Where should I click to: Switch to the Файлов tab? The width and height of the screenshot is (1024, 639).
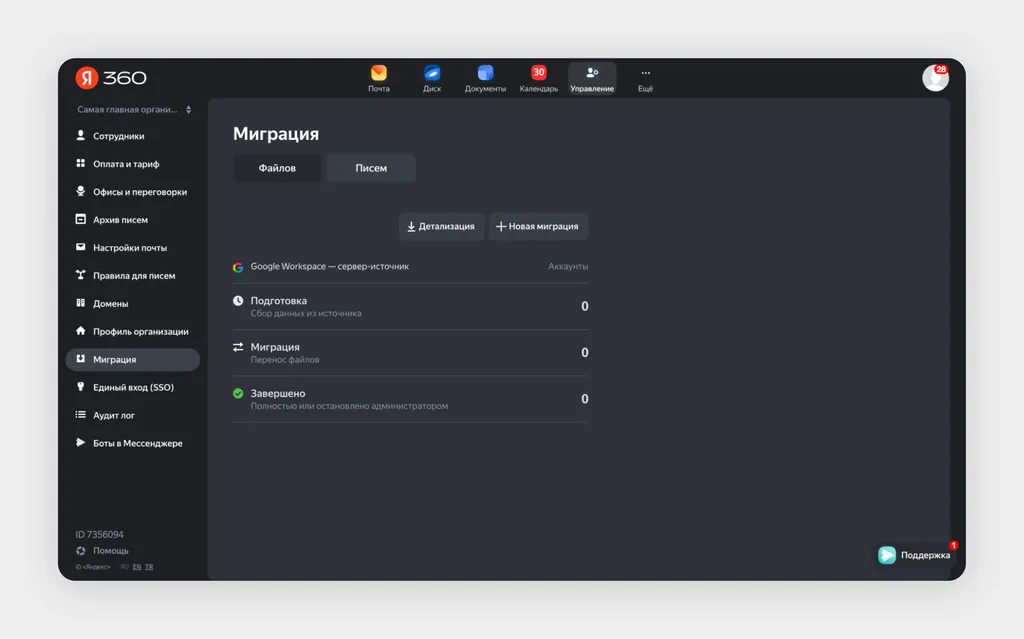pyautogui.click(x=277, y=168)
